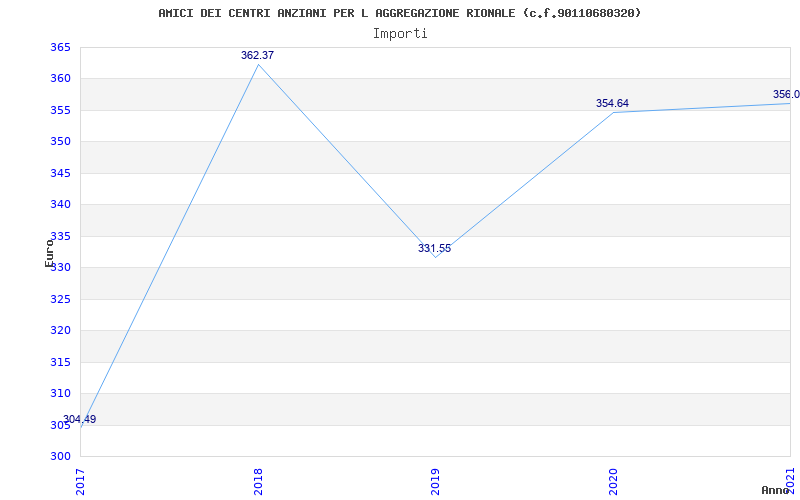Image resolution: width=800 pixels, height=500 pixels.
Task: Click the 2020 x-axis label
Action: [x=613, y=481]
